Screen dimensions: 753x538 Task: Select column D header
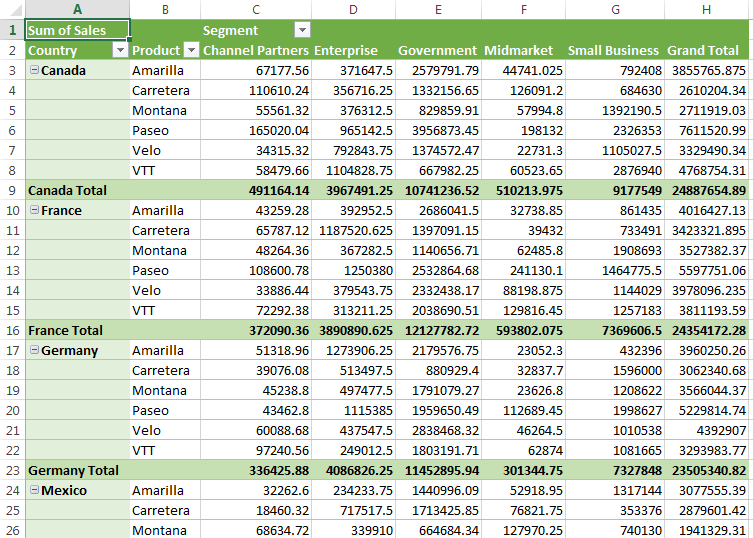click(x=353, y=10)
